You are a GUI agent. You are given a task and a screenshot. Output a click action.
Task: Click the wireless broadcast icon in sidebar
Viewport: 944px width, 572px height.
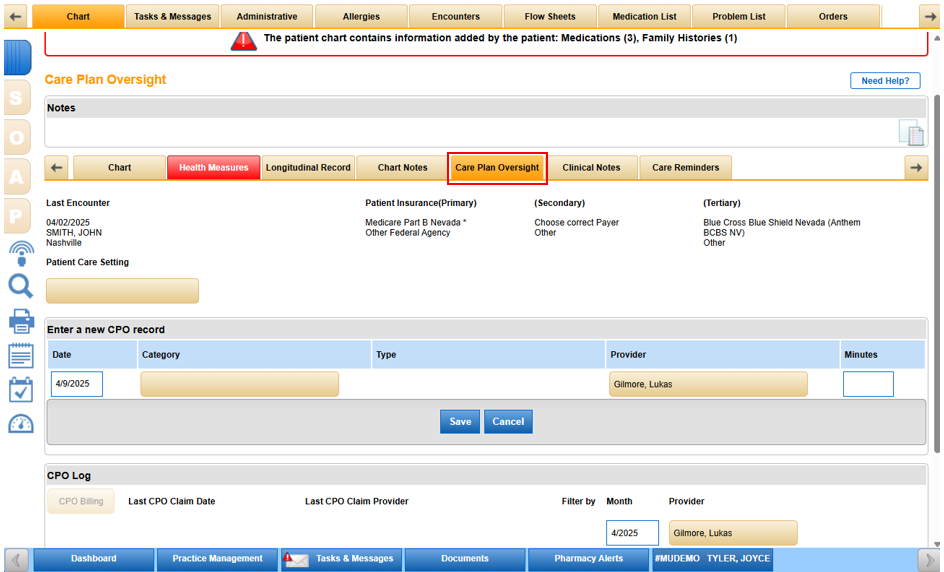20,251
